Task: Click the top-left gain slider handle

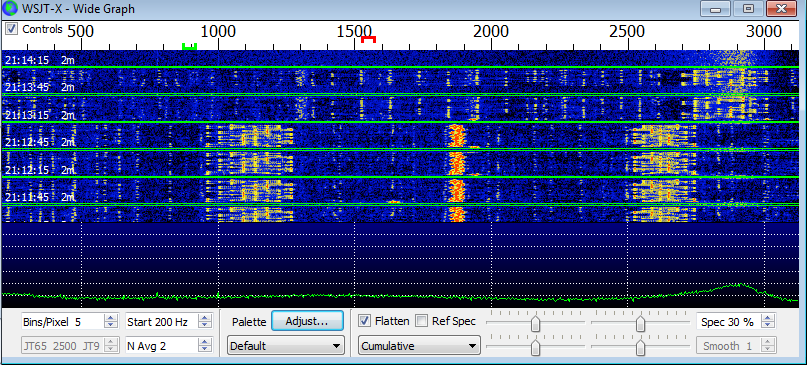Action: (x=536, y=324)
